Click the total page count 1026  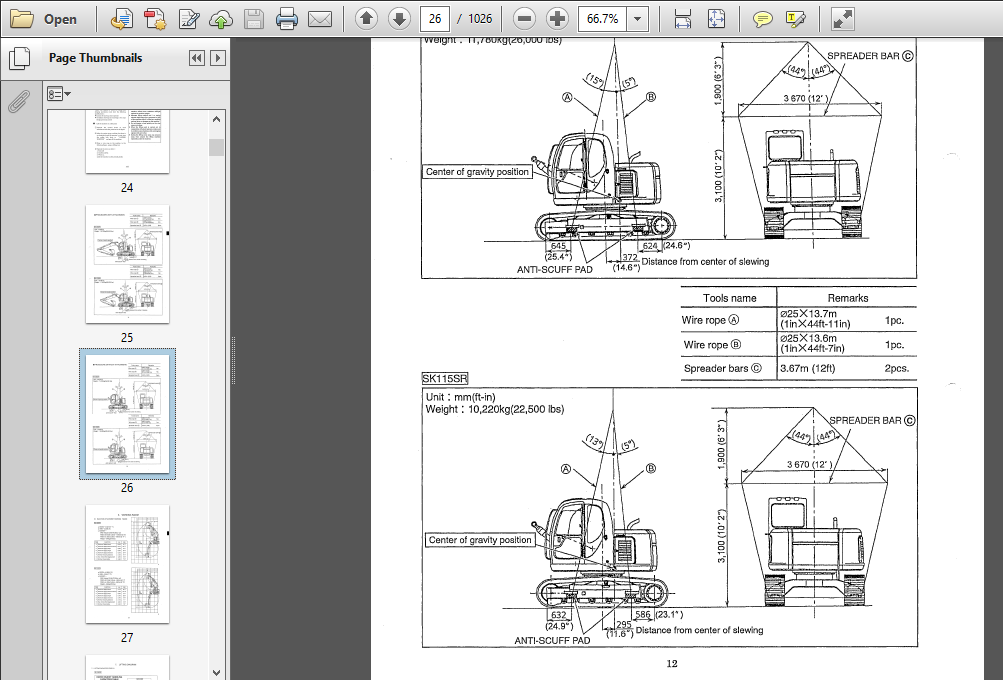[480, 19]
